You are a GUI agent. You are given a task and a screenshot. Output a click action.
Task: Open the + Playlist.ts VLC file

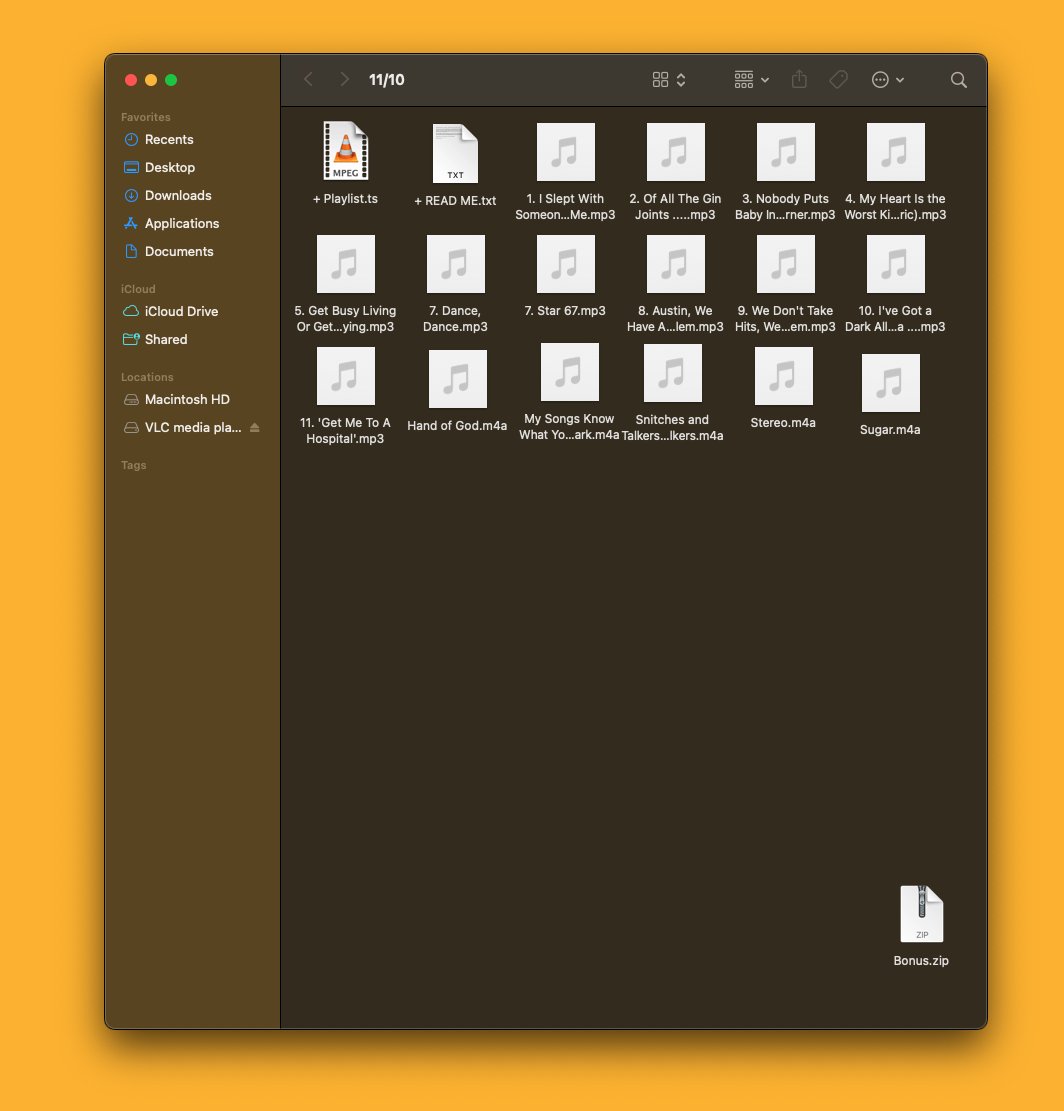pos(346,151)
